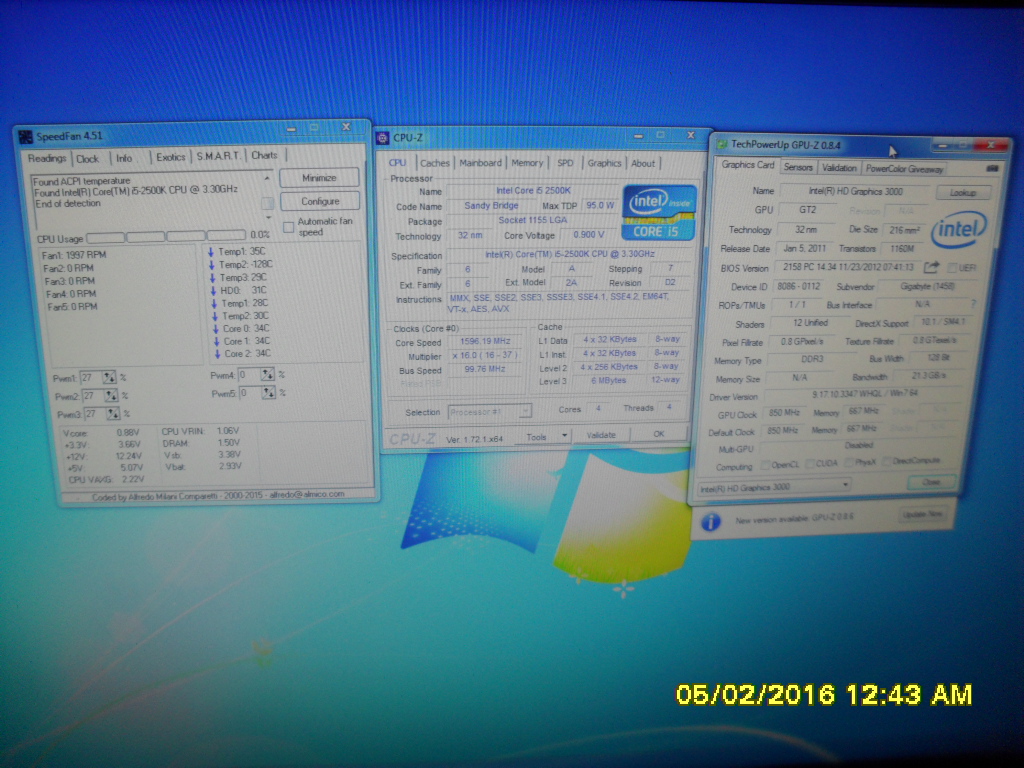Click Update Now in GPU-Z notice
Viewport: 1024px width, 768px height.
(923, 515)
